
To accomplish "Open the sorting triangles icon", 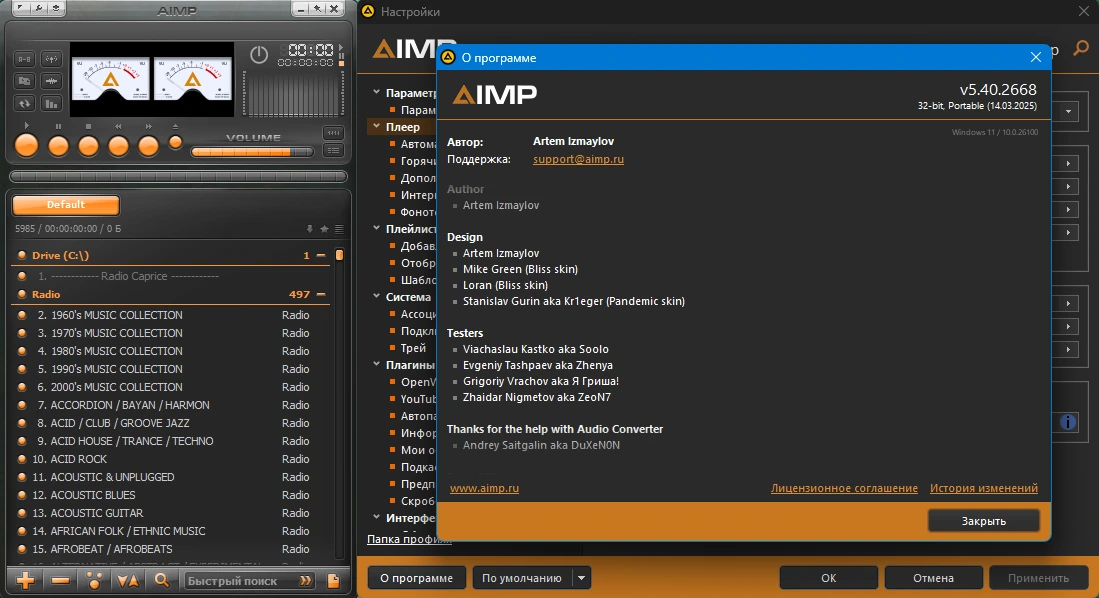I will click(x=128, y=580).
